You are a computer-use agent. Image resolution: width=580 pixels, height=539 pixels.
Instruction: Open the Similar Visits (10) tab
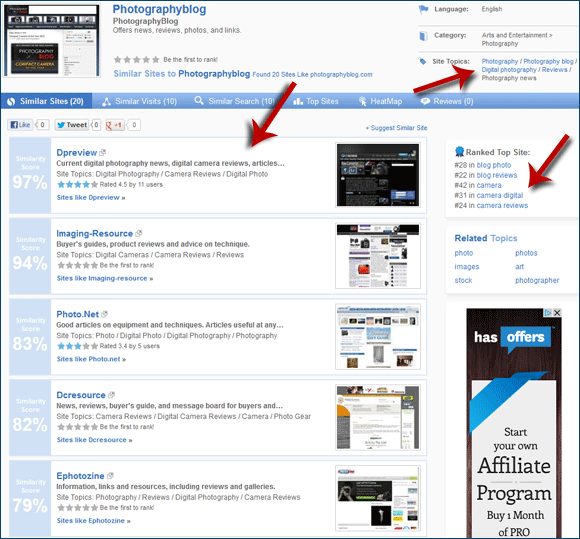(139, 101)
